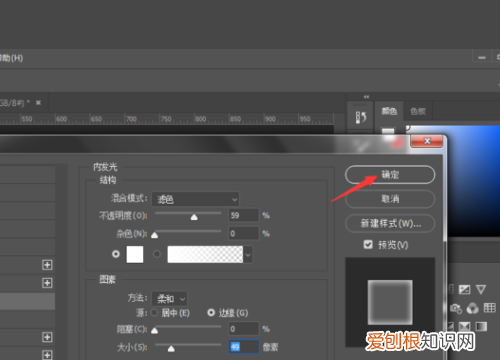Close the open document tab

[38, 103]
